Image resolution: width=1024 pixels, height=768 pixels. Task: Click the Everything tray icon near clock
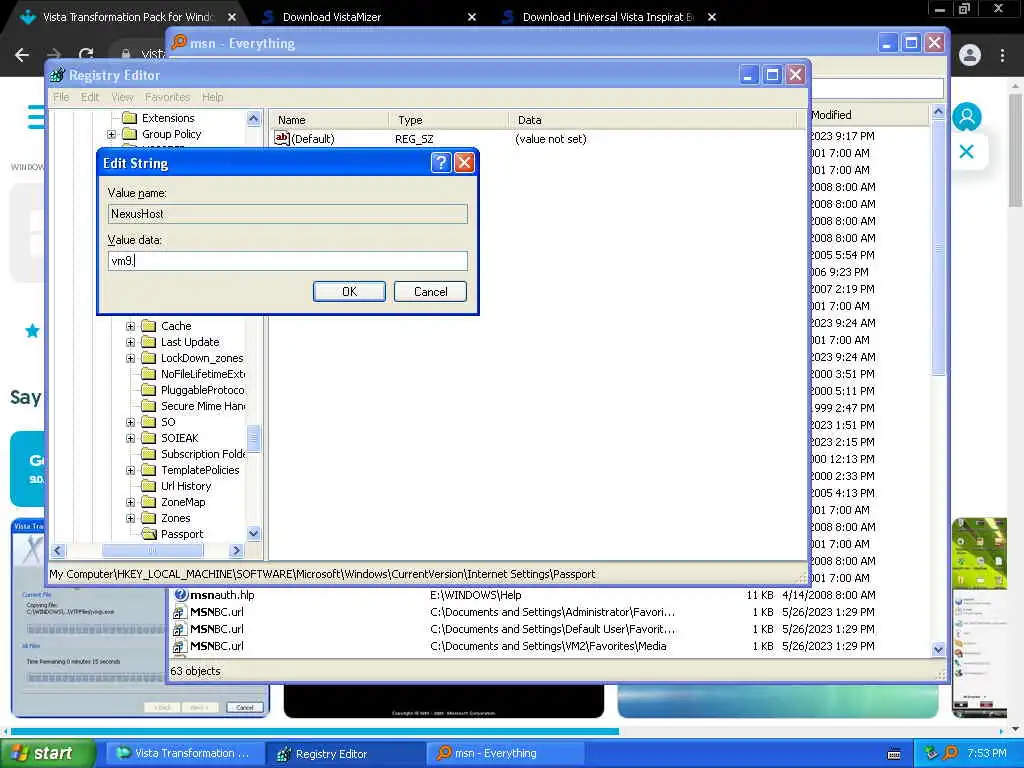point(950,753)
